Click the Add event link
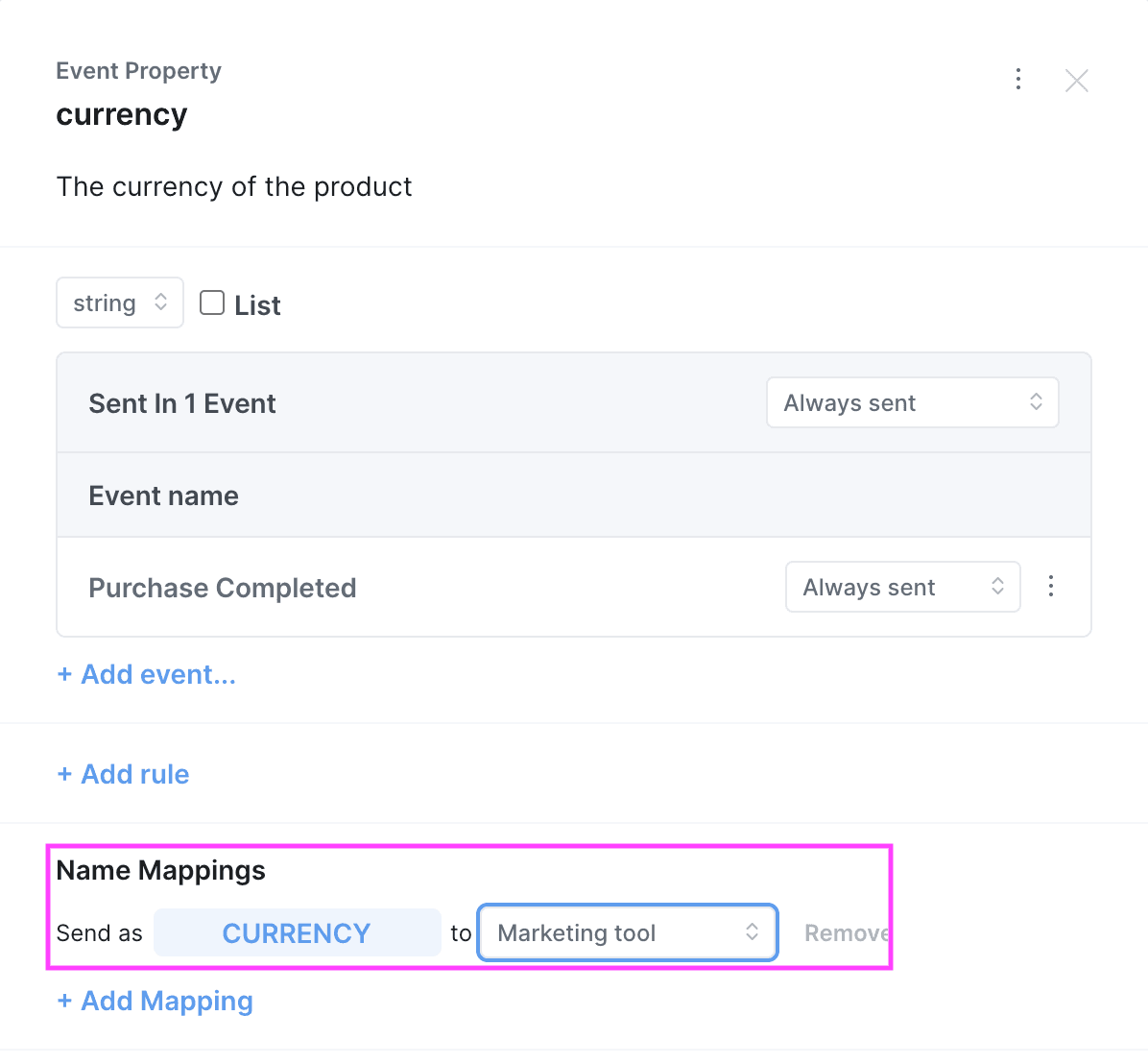This screenshot has height=1064, width=1148. [147, 674]
